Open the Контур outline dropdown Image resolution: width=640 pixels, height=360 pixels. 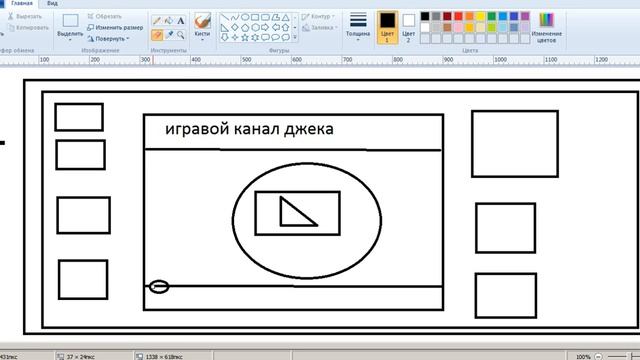point(318,17)
